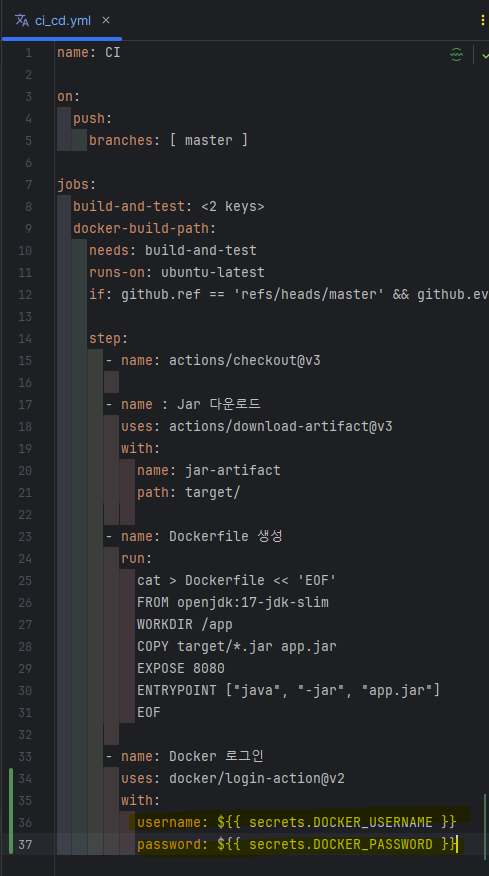The height and width of the screenshot is (876, 489).
Task: Click 'needs: build-and-test' line
Action: 173,250
